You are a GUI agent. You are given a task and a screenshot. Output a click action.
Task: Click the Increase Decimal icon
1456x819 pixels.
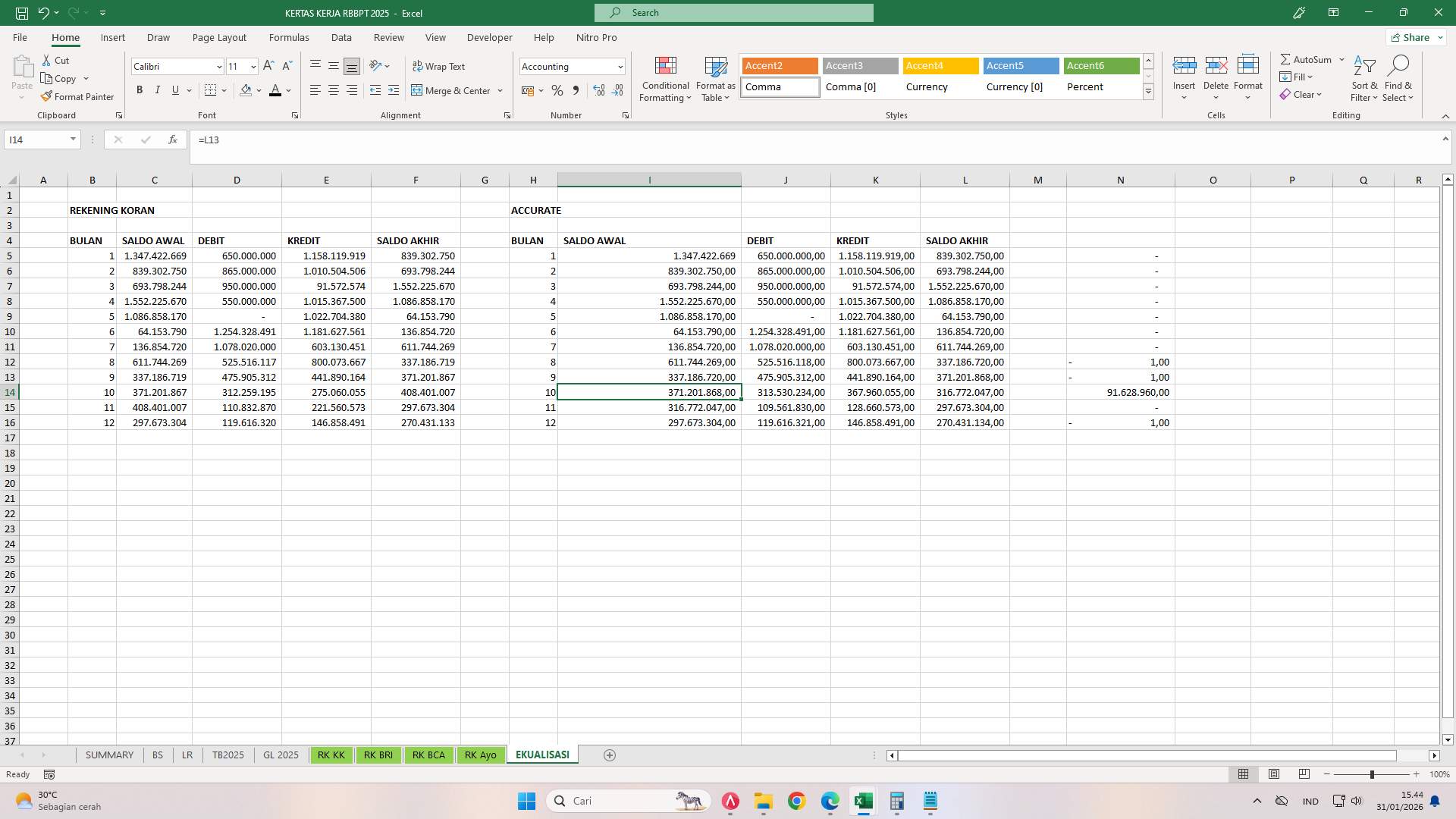599,90
